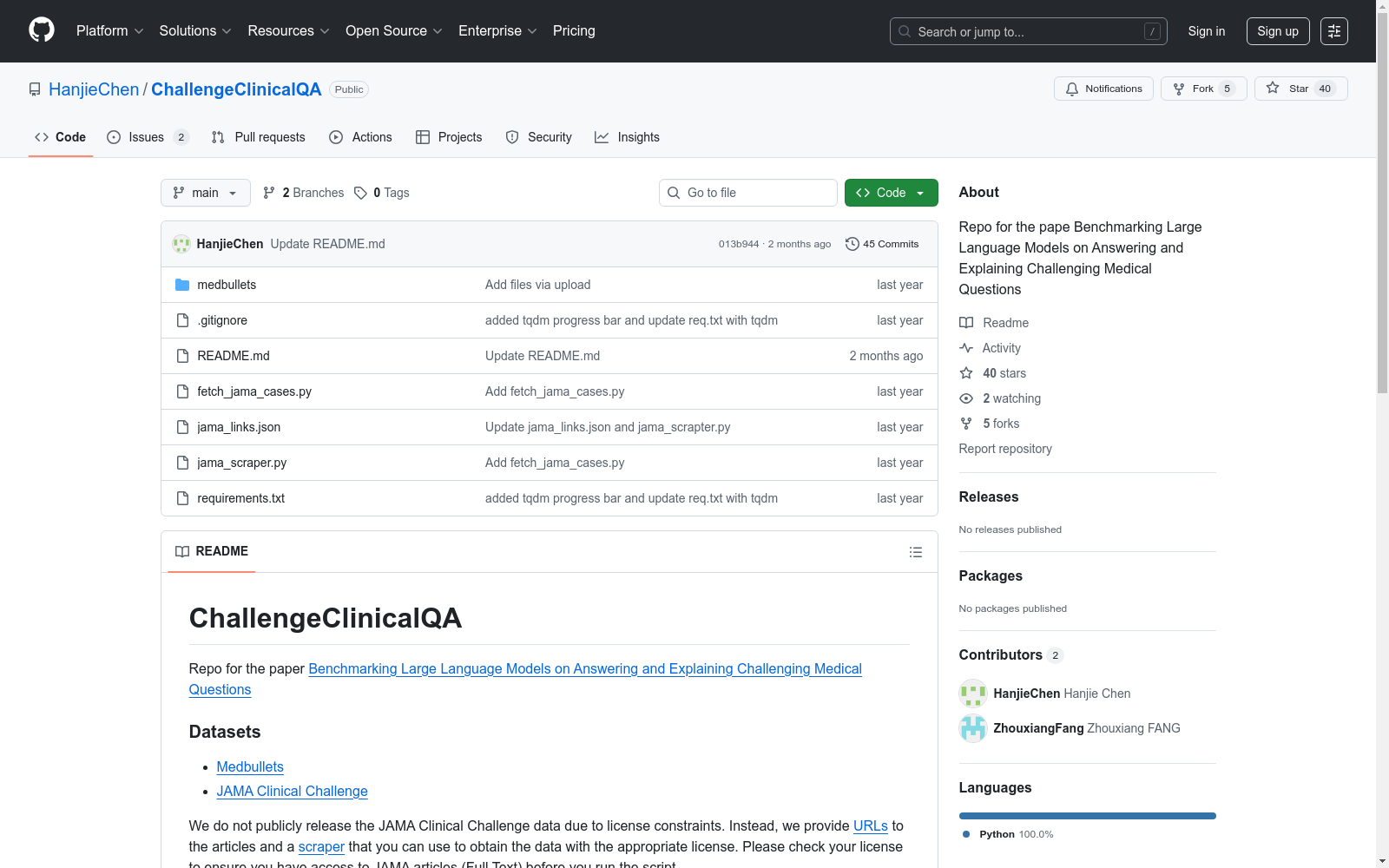
Task: Click the Fork button
Action: tap(1203, 89)
